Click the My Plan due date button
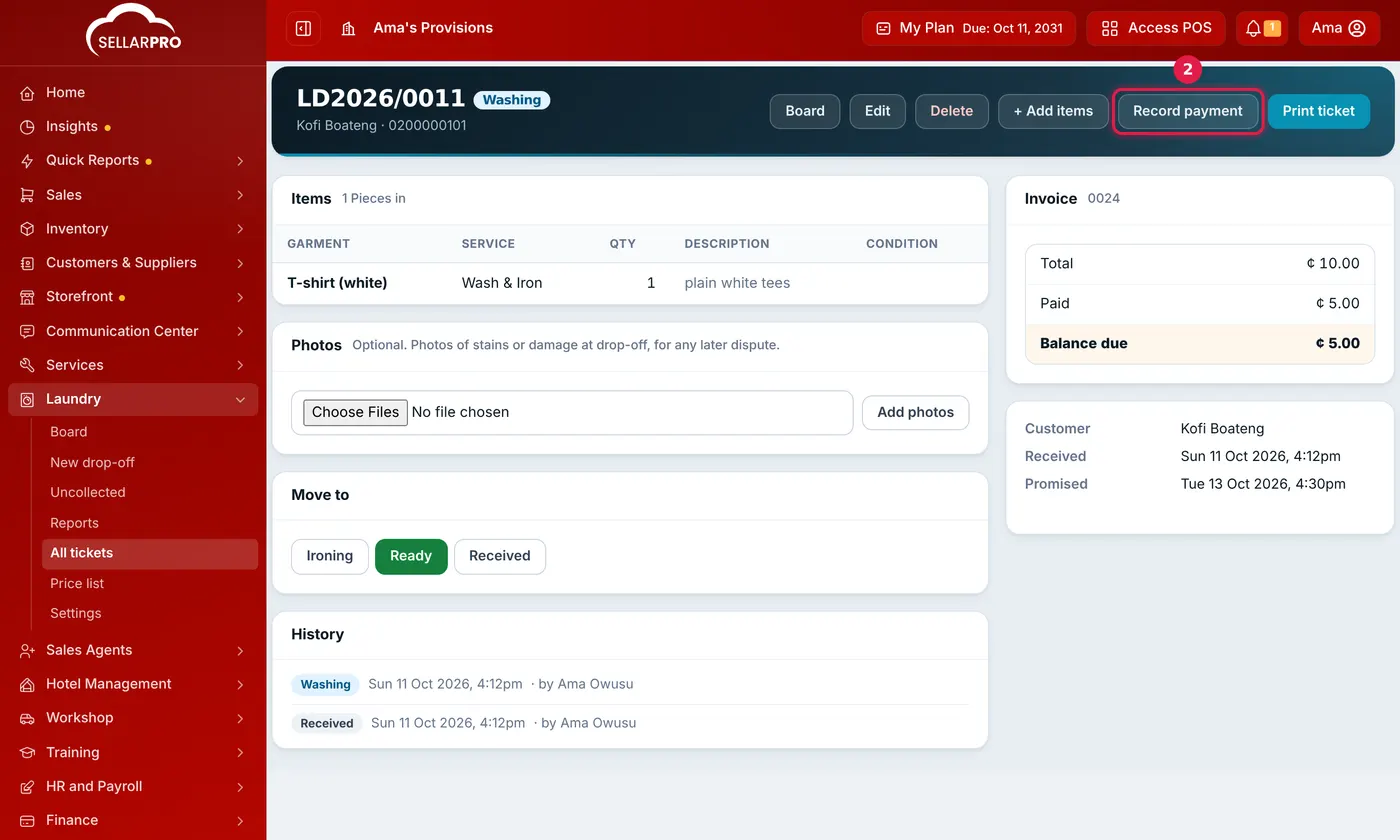 [969, 28]
